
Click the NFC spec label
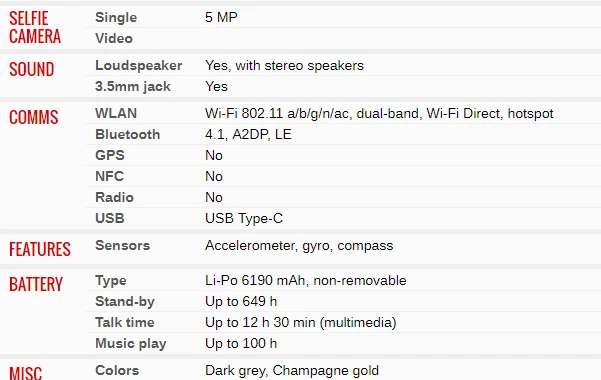(109, 176)
